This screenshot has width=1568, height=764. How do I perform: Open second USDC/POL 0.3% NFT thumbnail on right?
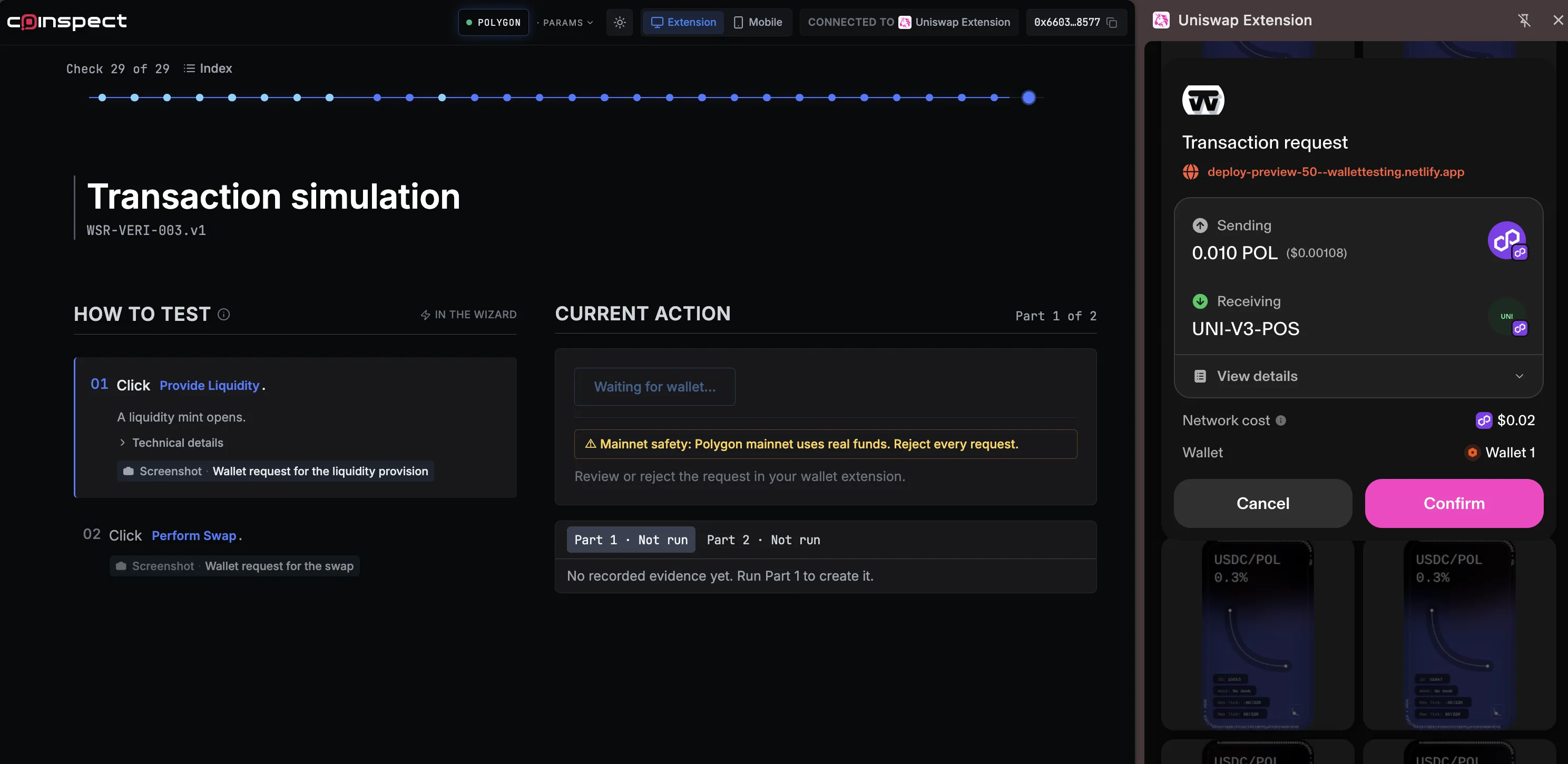(x=1459, y=634)
